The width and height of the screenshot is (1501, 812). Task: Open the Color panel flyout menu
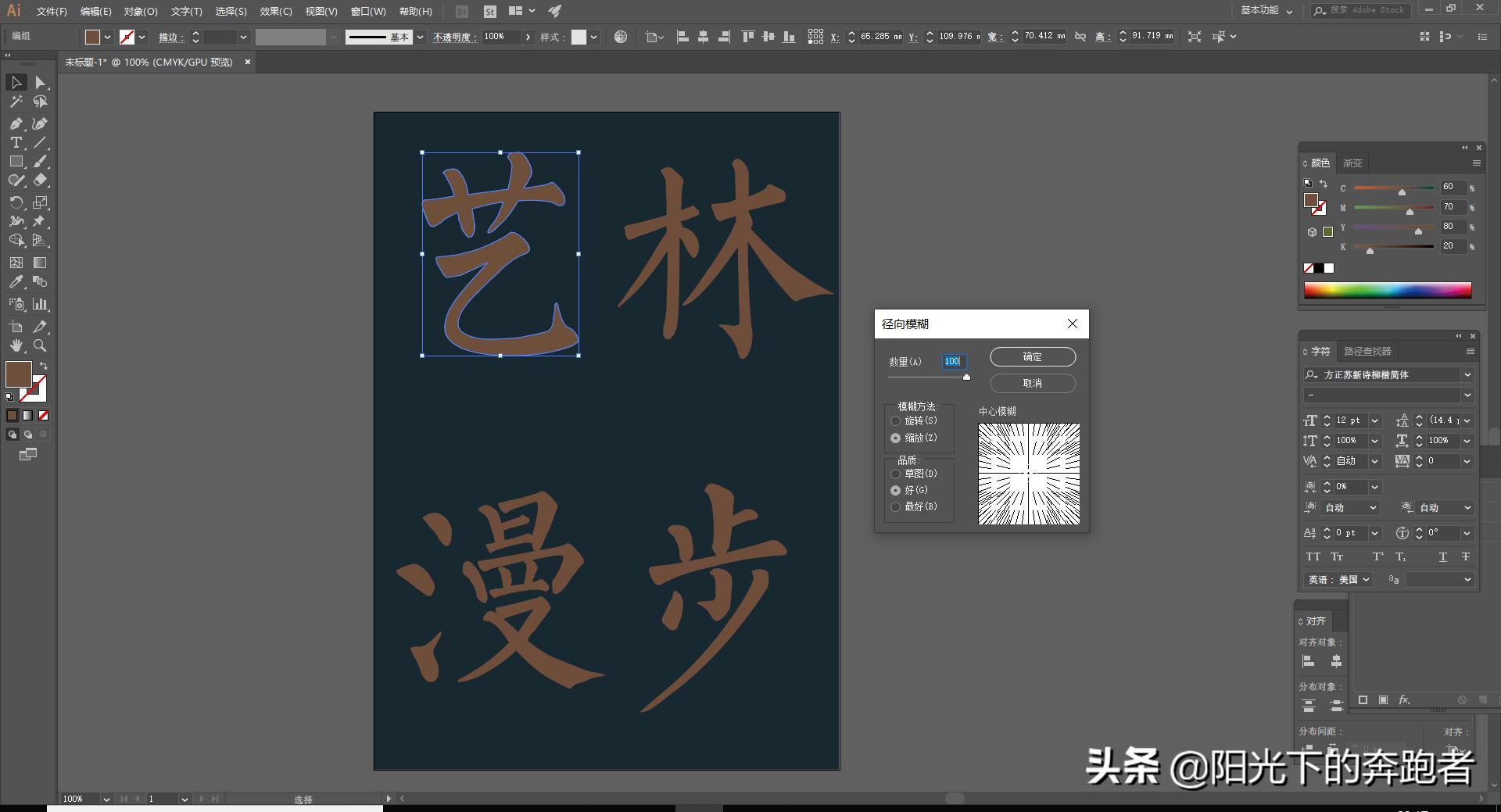pyautogui.click(x=1477, y=163)
